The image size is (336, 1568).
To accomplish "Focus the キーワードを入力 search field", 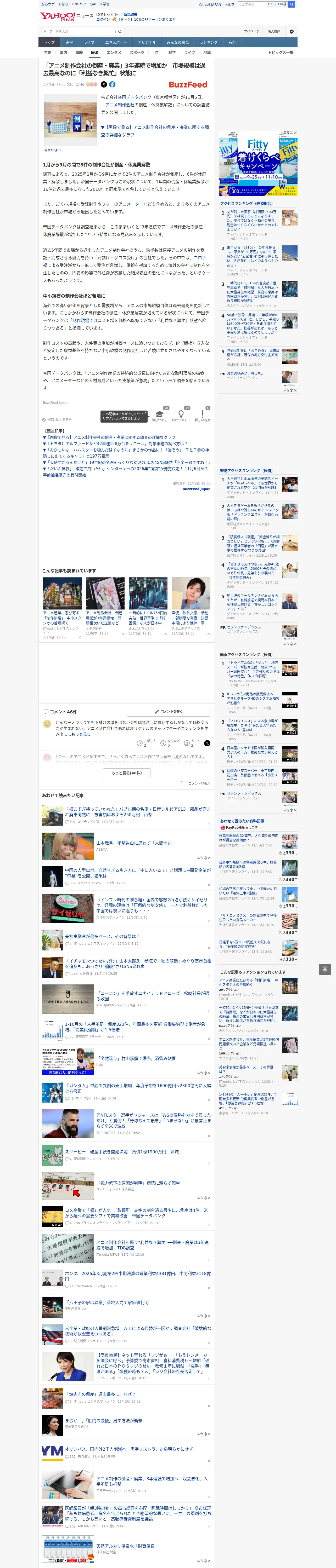I will coord(79,32).
